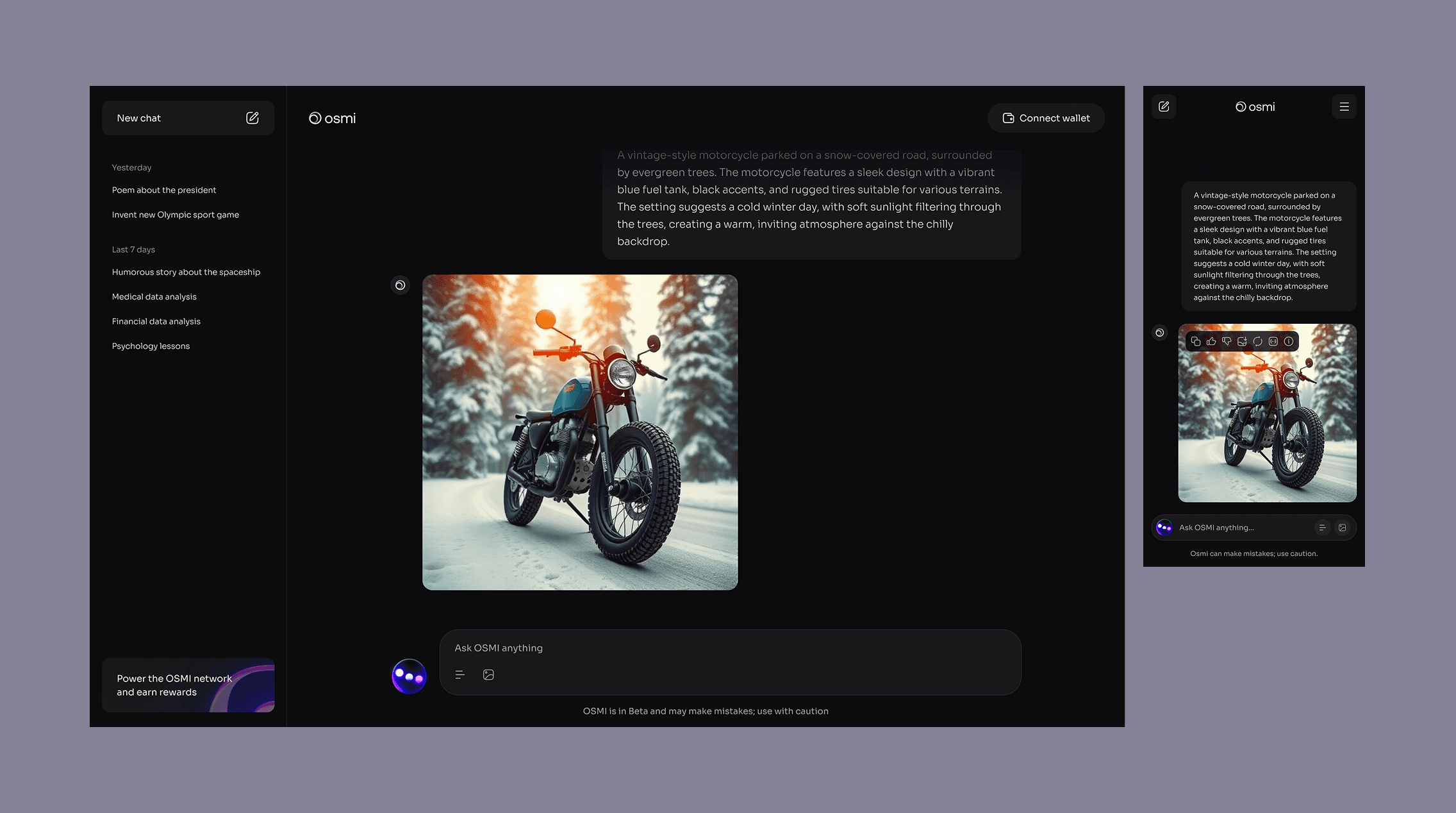Viewport: 1456px width, 813px height.
Task: Click the mobile new chat edit icon
Action: click(x=1164, y=107)
